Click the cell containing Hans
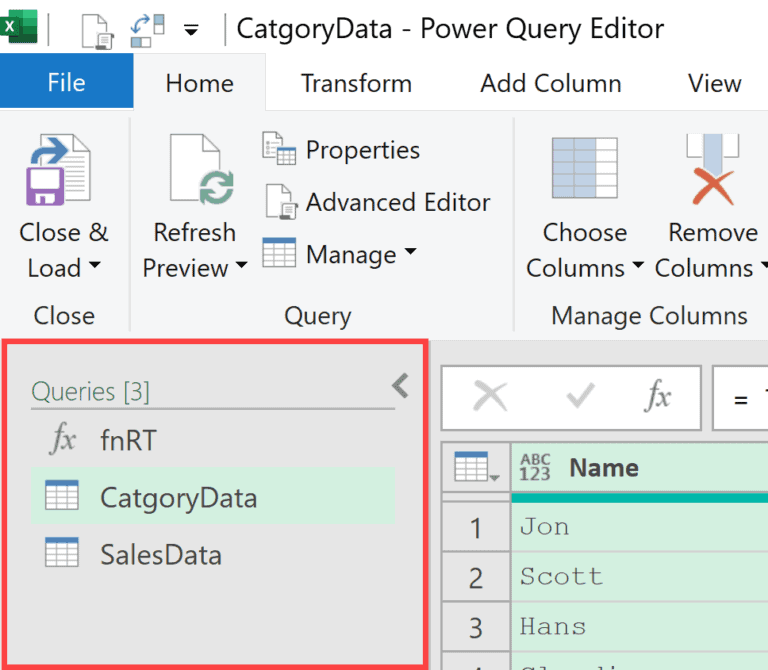 640,626
